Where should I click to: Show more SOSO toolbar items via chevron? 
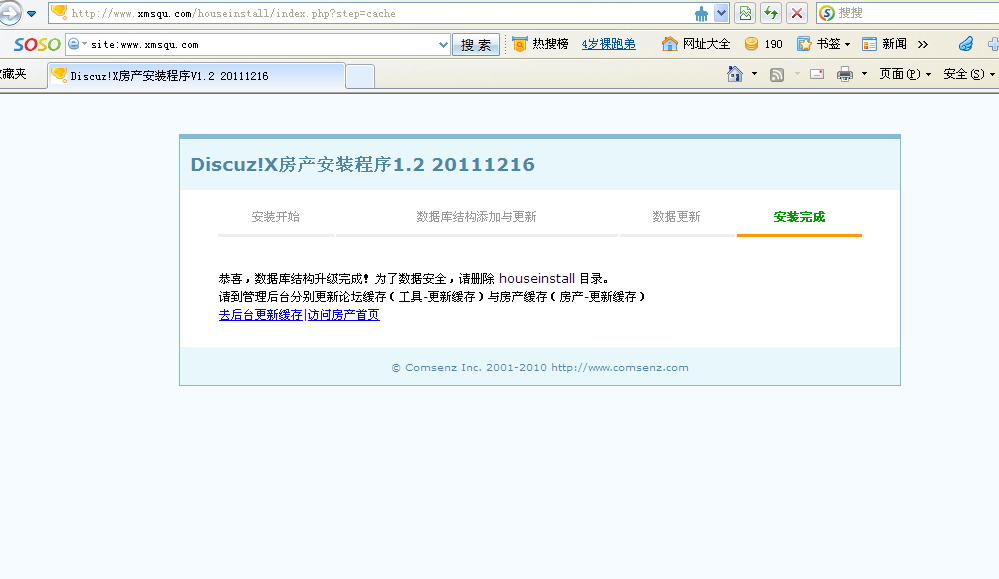(x=923, y=44)
